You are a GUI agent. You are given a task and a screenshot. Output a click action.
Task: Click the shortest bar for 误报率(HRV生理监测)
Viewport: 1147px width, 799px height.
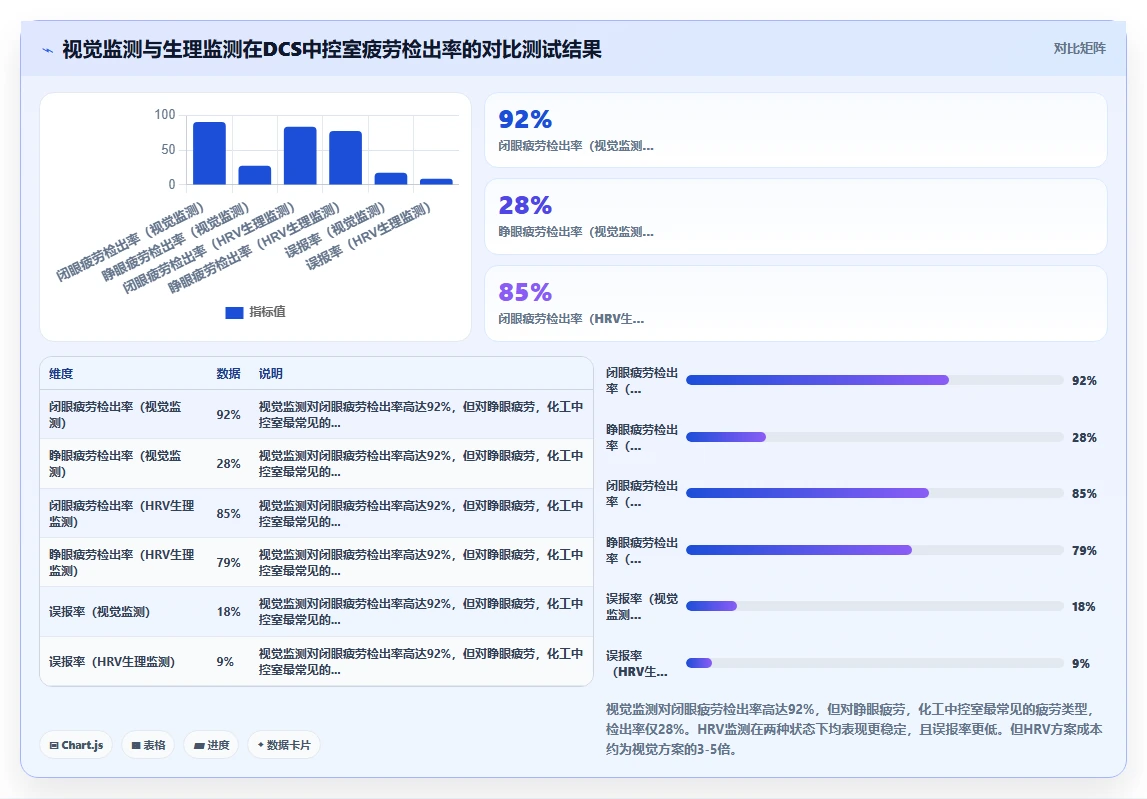[436, 181]
